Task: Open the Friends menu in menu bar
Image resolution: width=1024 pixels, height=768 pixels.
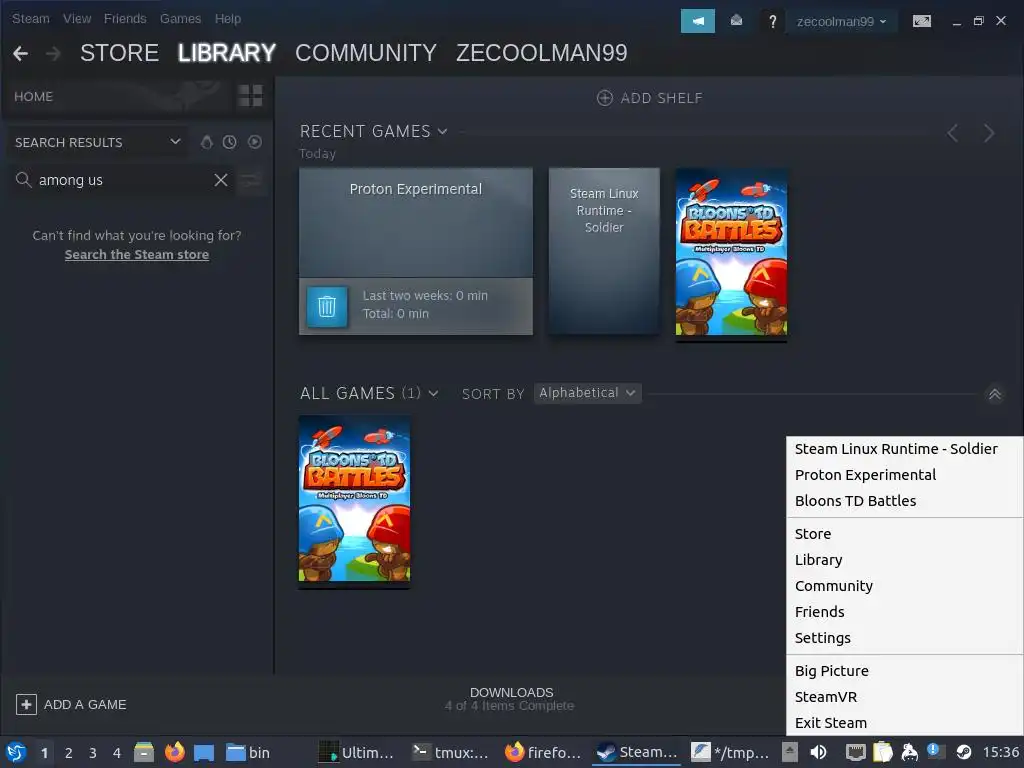Action: 125,18
